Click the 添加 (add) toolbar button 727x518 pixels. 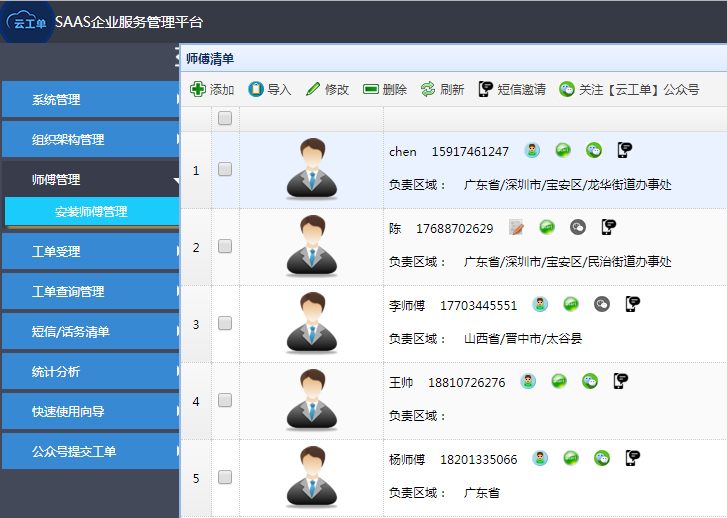pos(212,89)
